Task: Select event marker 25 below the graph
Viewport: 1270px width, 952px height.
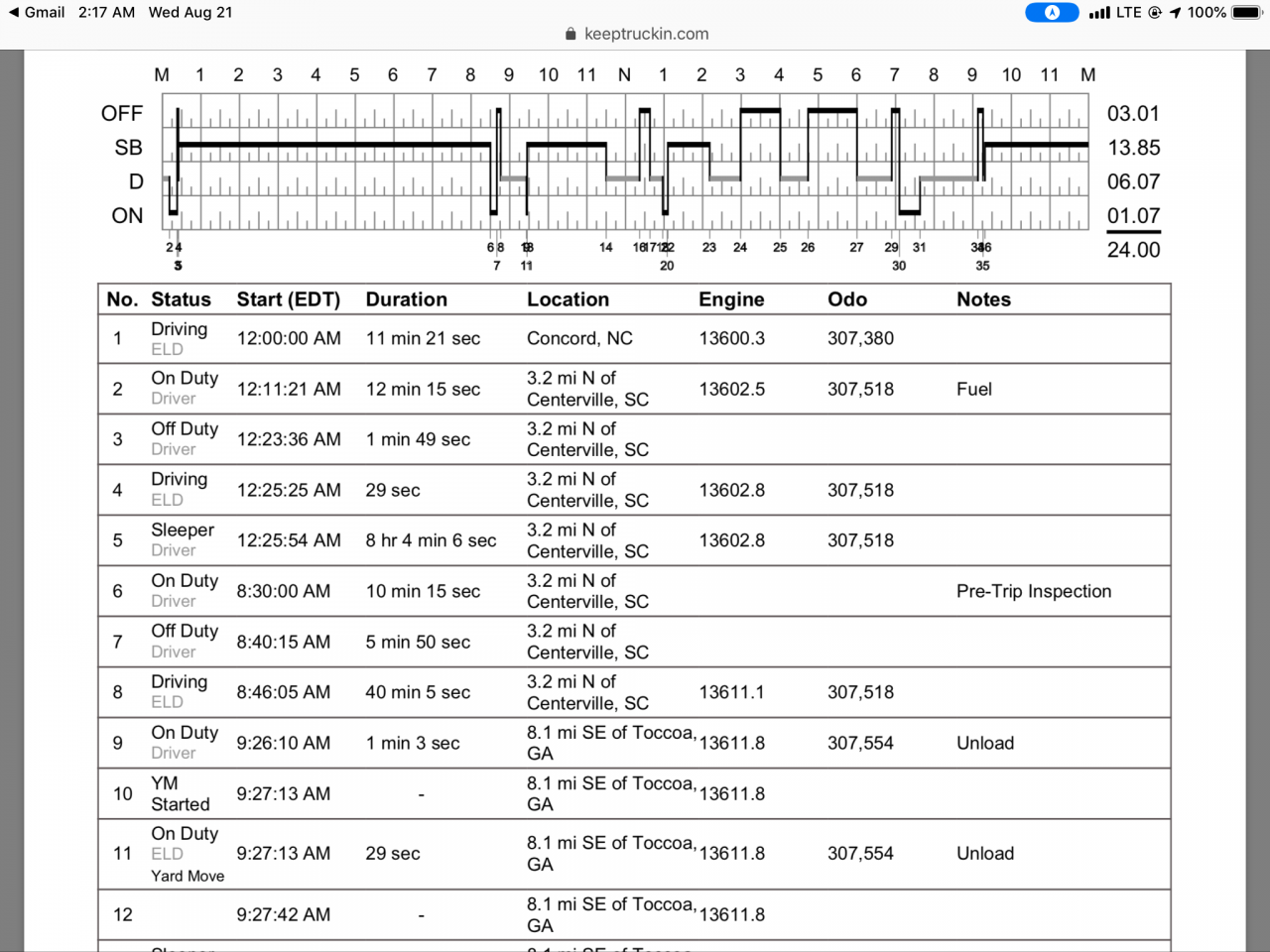Action: (780, 248)
